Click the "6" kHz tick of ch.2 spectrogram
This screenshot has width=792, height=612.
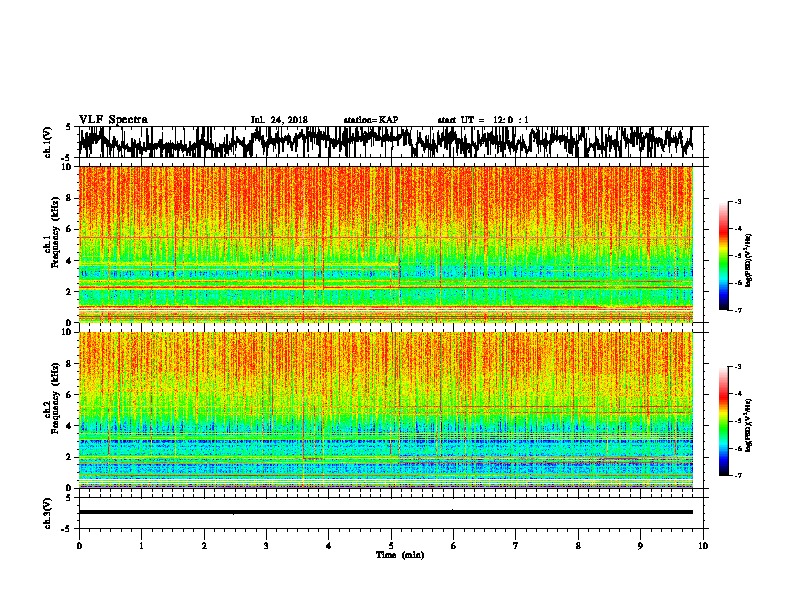click(x=69, y=394)
